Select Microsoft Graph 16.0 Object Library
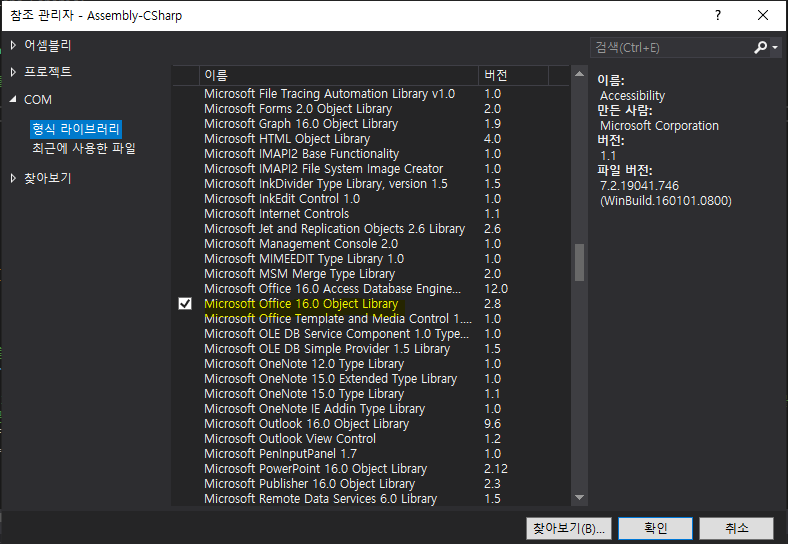 [371, 124]
